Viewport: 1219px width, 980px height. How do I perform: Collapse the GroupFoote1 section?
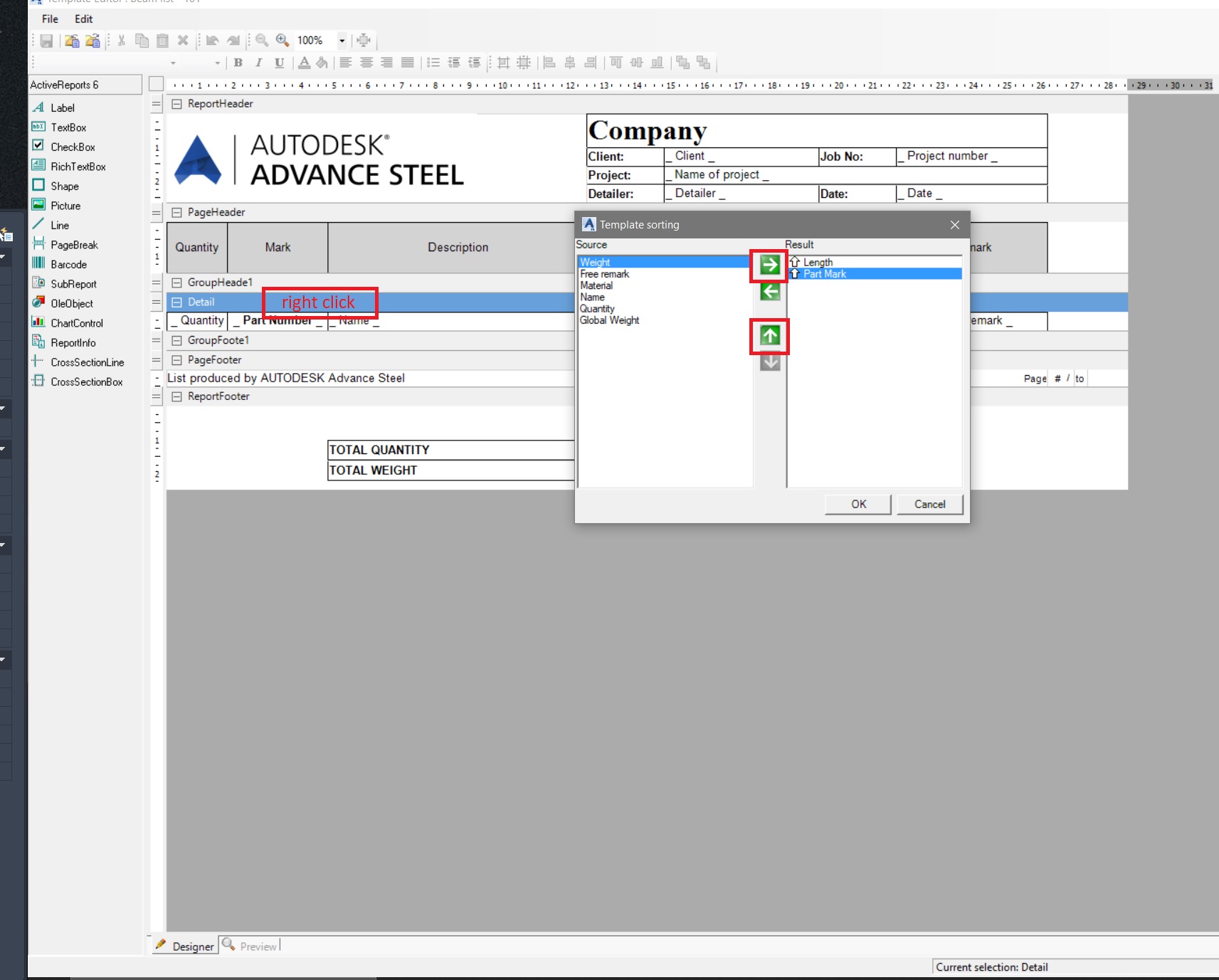pos(176,340)
